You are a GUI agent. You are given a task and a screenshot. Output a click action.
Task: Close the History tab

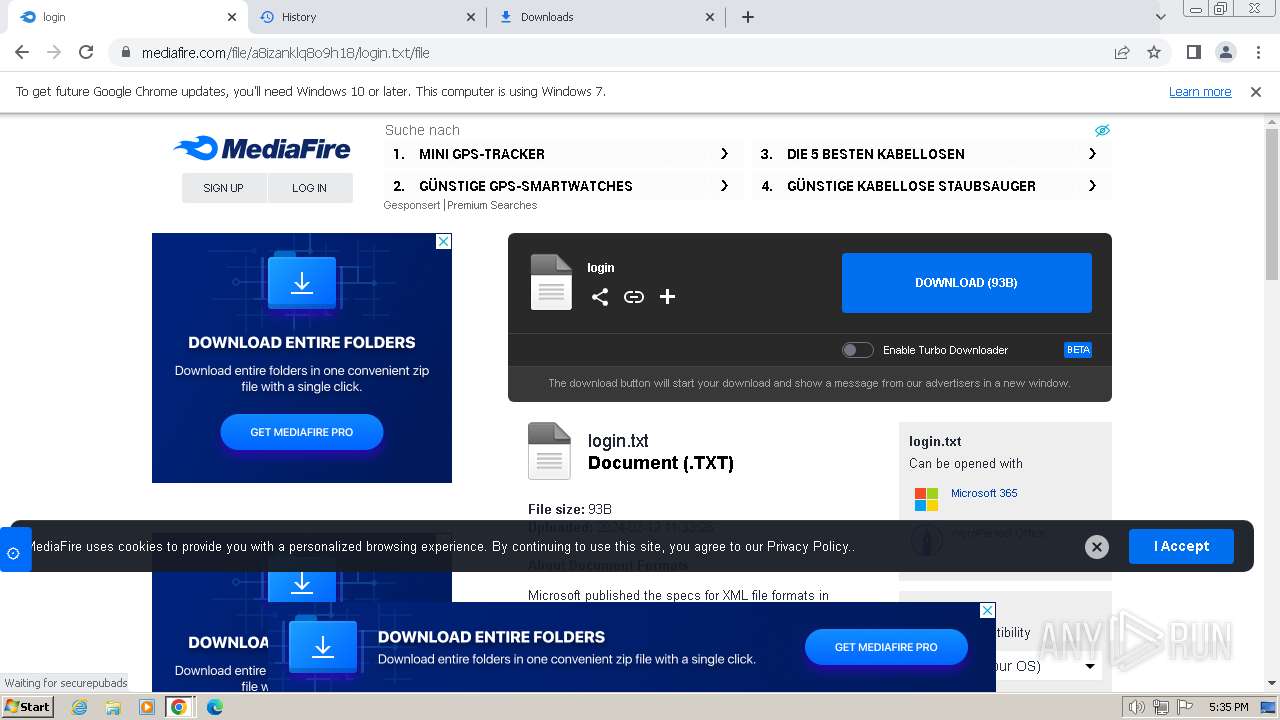pos(471,17)
